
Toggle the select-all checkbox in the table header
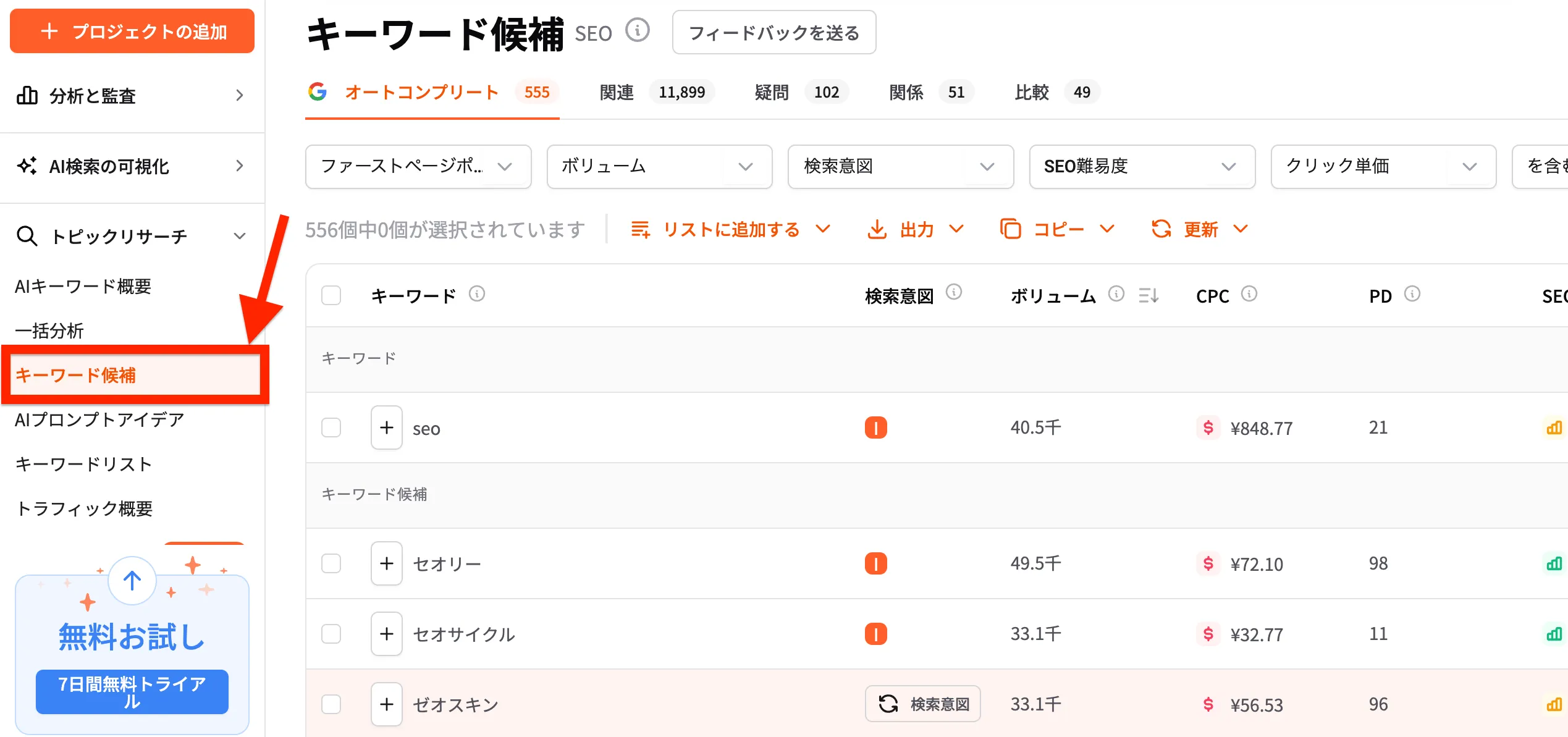pyautogui.click(x=331, y=295)
